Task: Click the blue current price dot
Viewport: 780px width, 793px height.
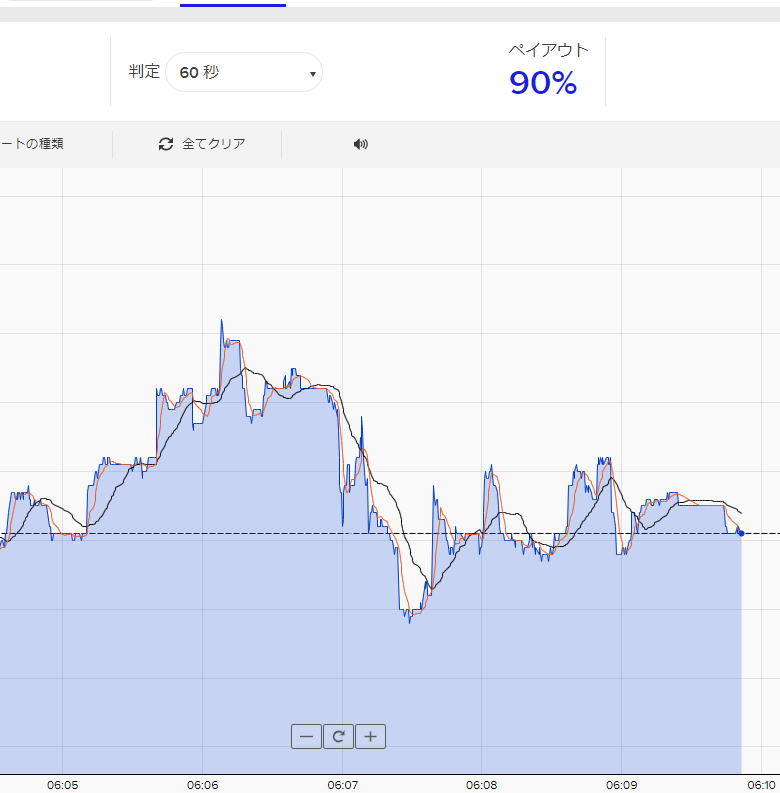Action: click(x=740, y=533)
